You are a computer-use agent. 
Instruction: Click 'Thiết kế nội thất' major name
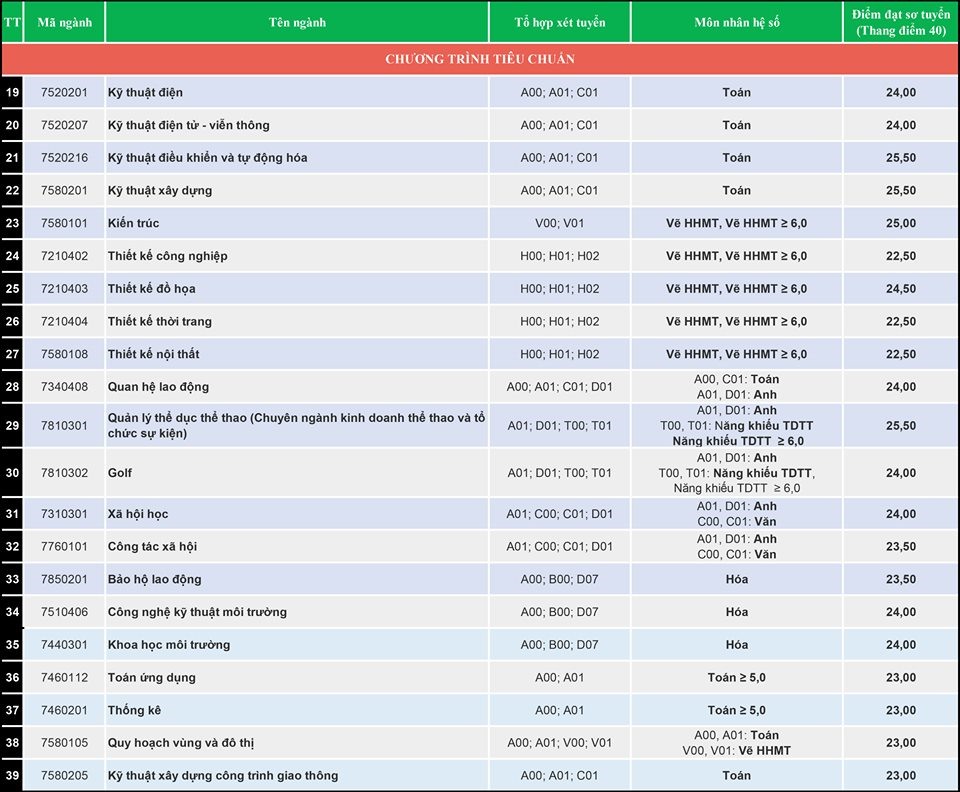coord(154,354)
